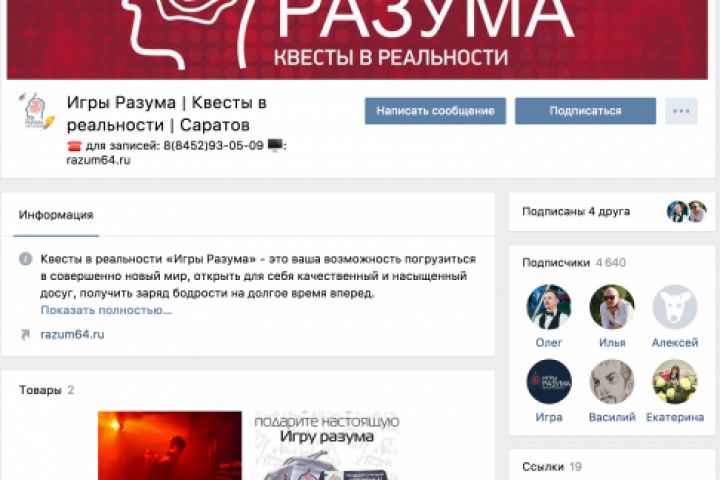Subscribe using the Подписаться button

[x=585, y=111]
